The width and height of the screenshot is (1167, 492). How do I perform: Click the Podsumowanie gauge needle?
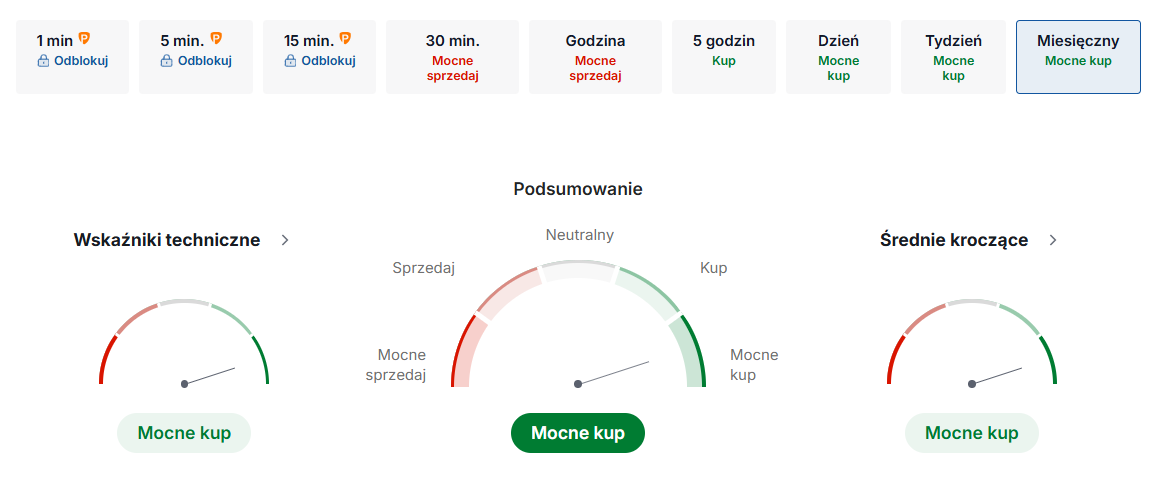(613, 372)
